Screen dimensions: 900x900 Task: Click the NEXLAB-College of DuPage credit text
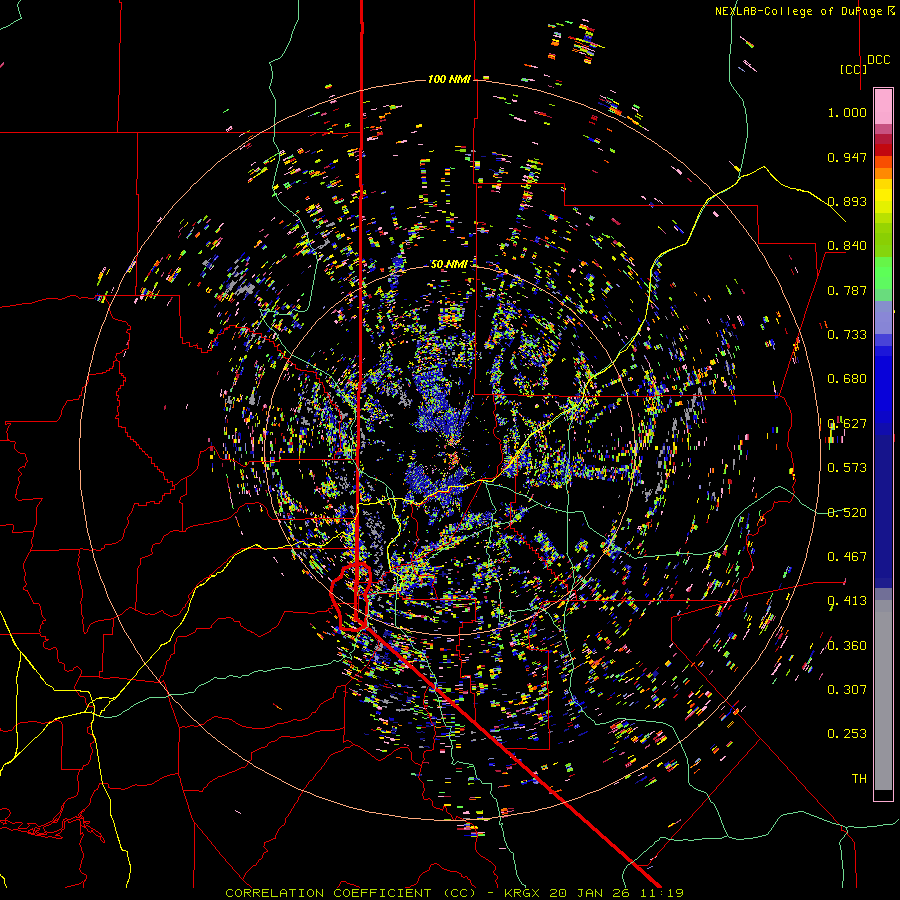800,11
